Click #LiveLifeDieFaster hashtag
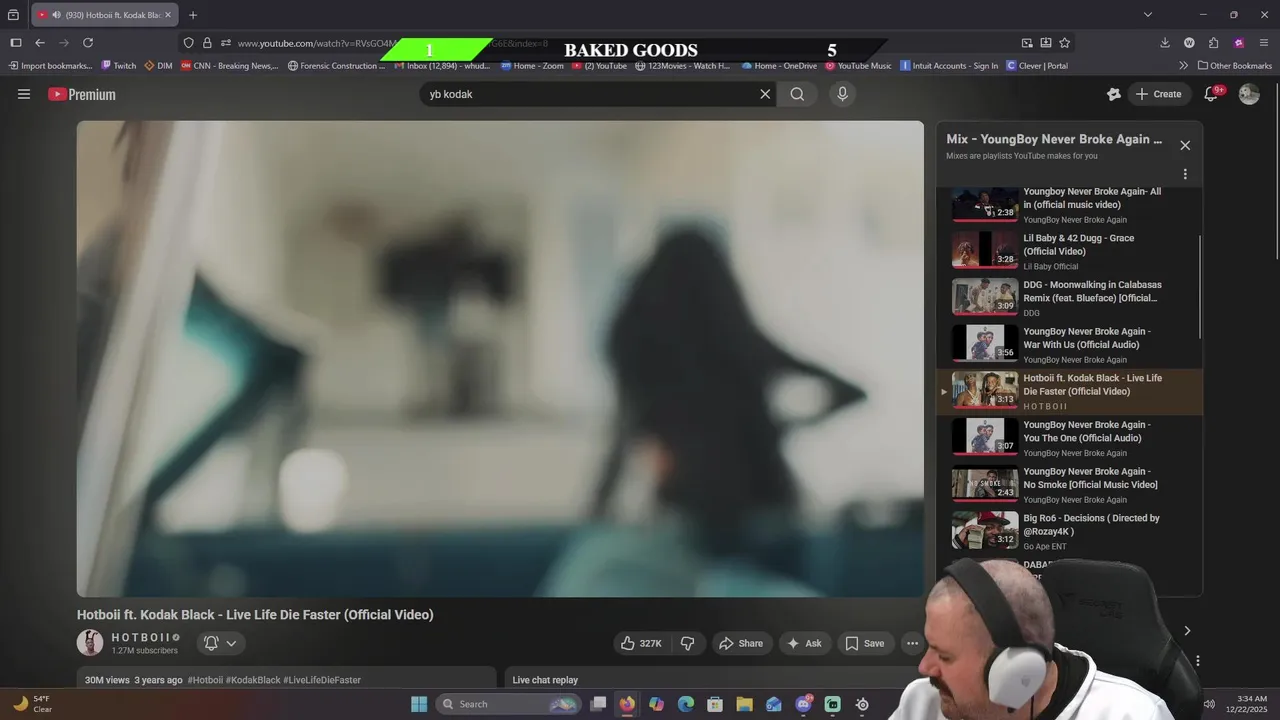This screenshot has height=720, width=1280. (322, 680)
